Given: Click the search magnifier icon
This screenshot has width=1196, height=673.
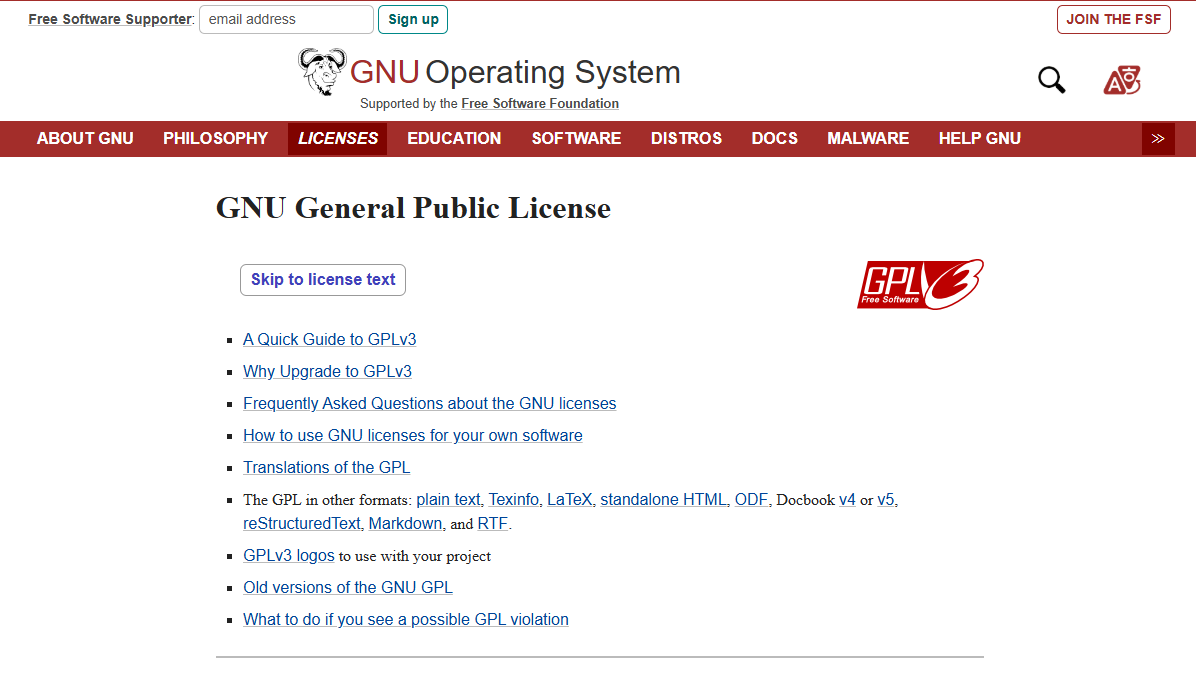Looking at the screenshot, I should (1051, 79).
